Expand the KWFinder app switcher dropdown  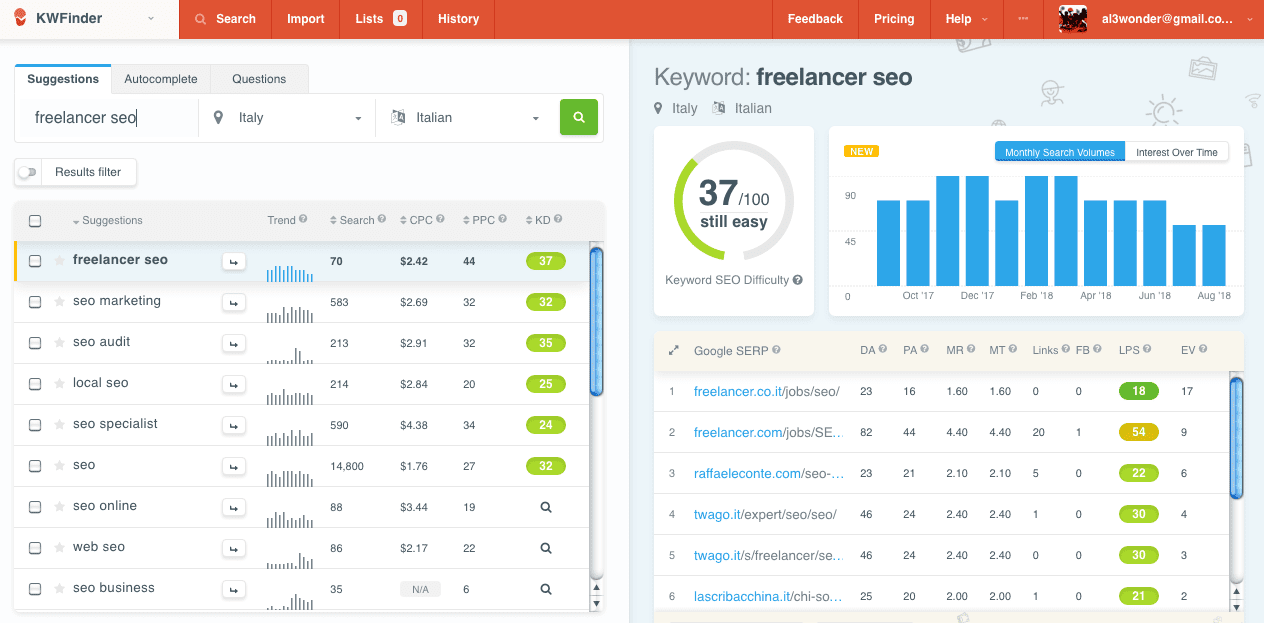pos(150,18)
